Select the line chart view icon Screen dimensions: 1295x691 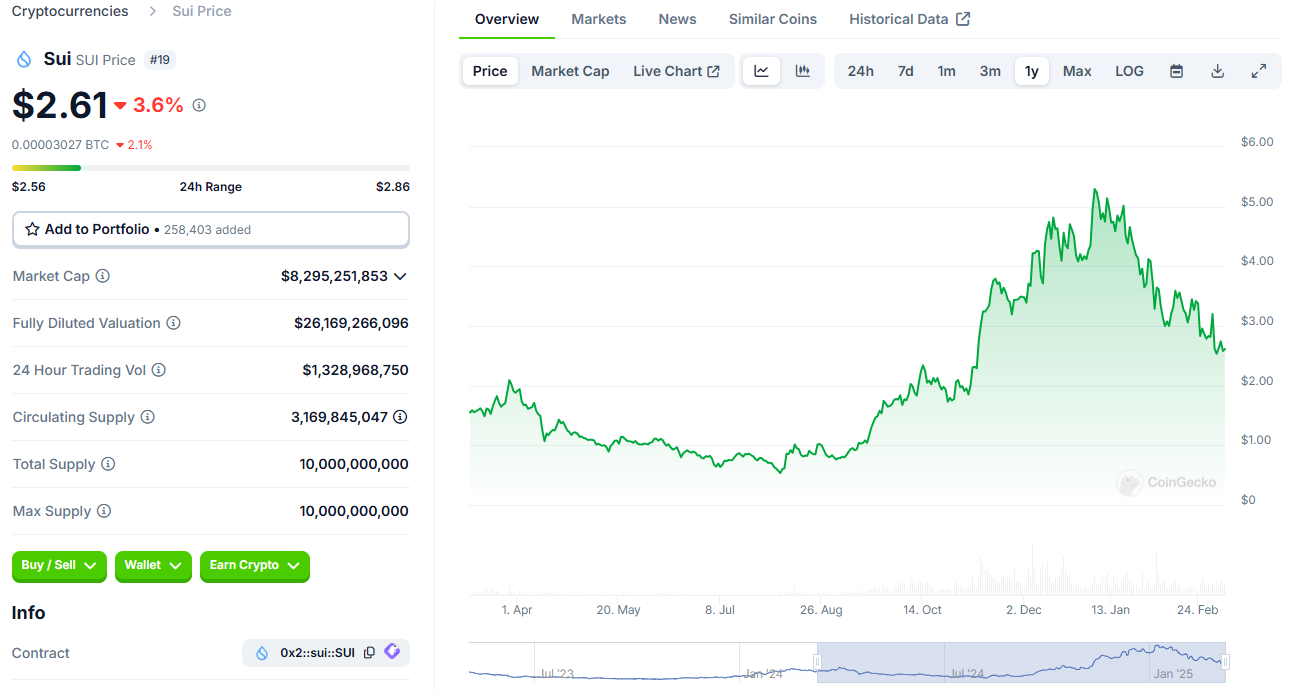(761, 70)
